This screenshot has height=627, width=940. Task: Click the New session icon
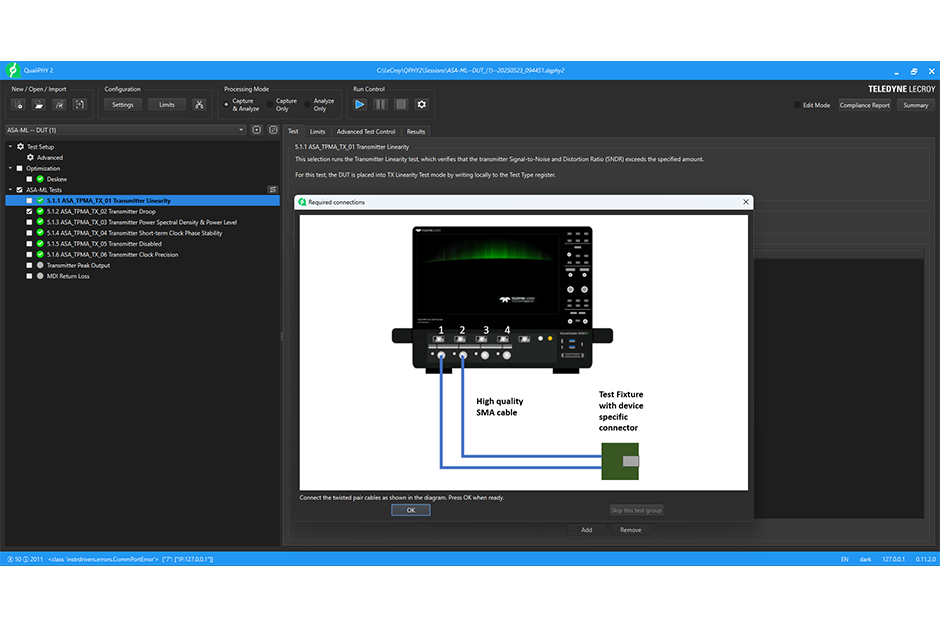[x=18, y=104]
